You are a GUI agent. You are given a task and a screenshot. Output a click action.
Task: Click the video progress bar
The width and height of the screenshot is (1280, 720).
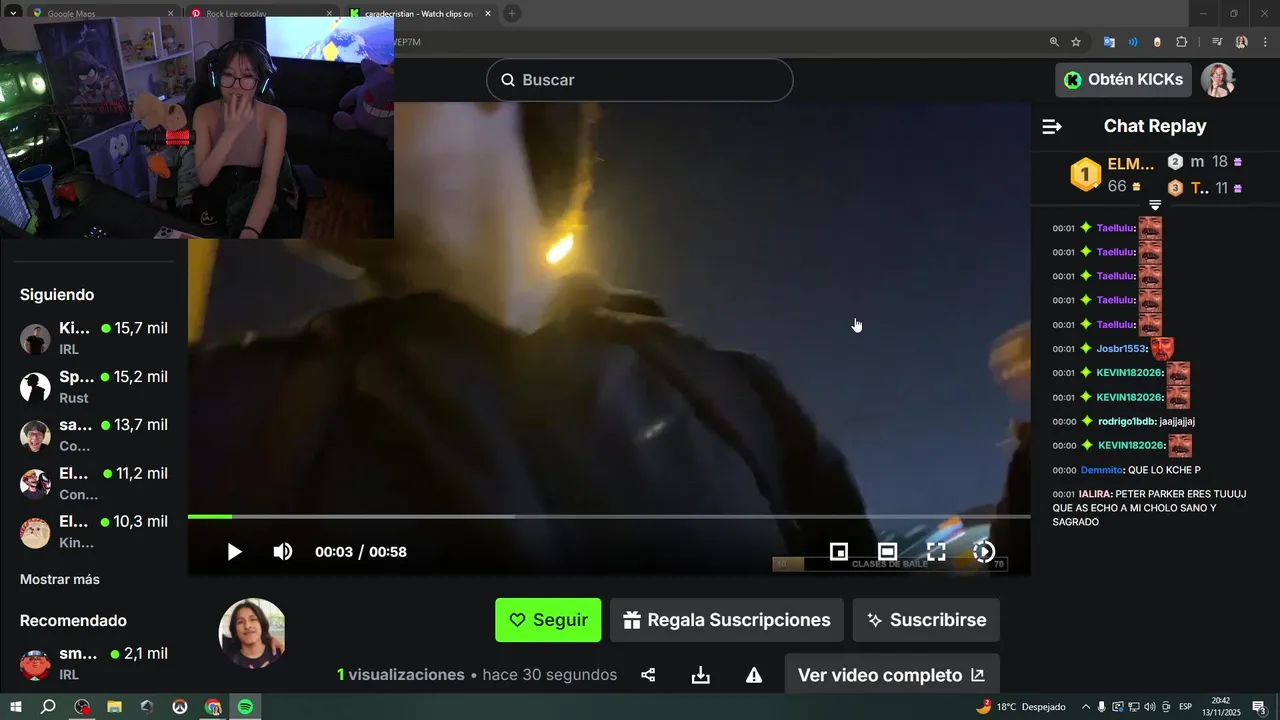609,517
